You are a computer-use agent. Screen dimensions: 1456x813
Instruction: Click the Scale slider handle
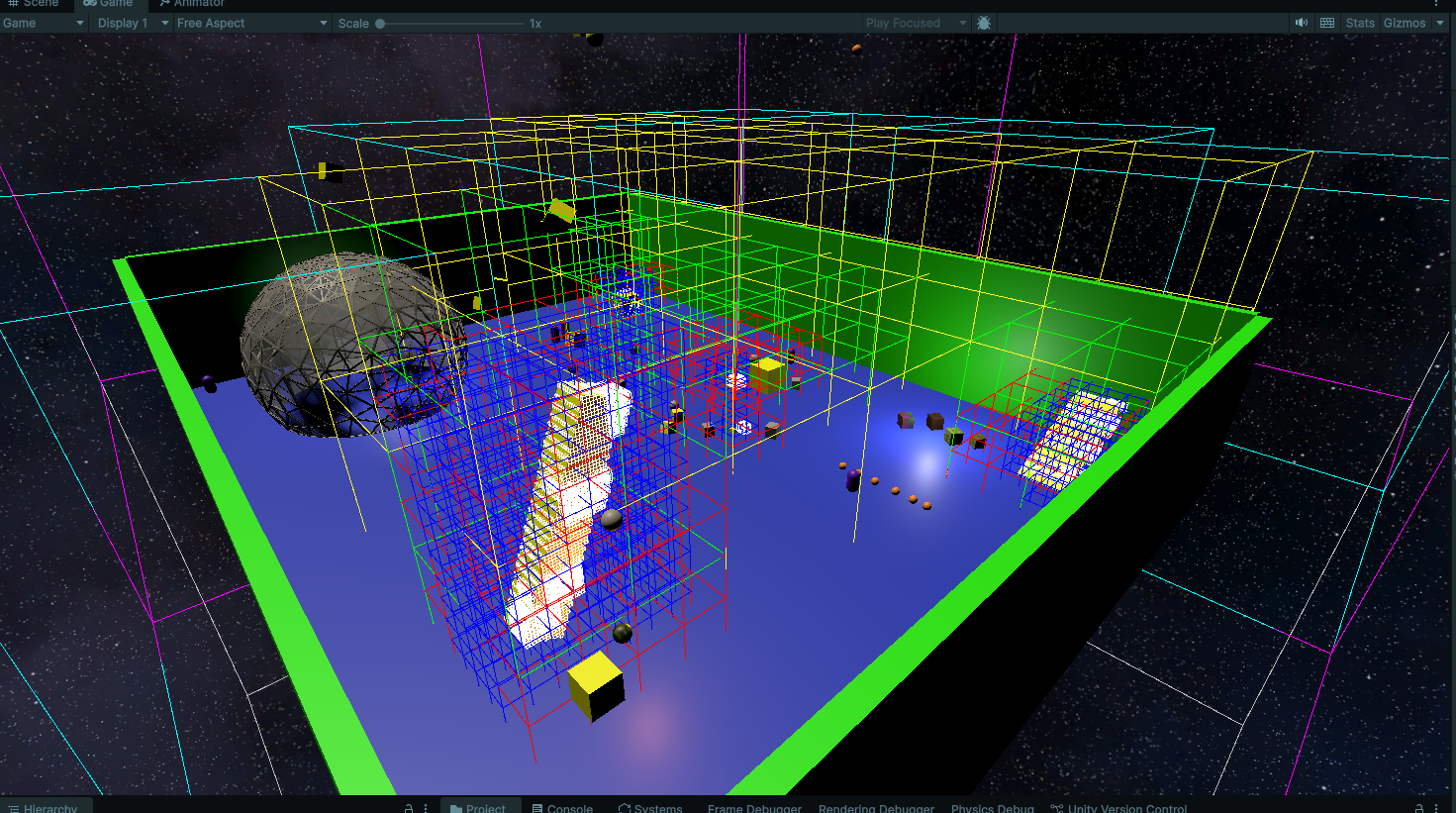[x=380, y=23]
